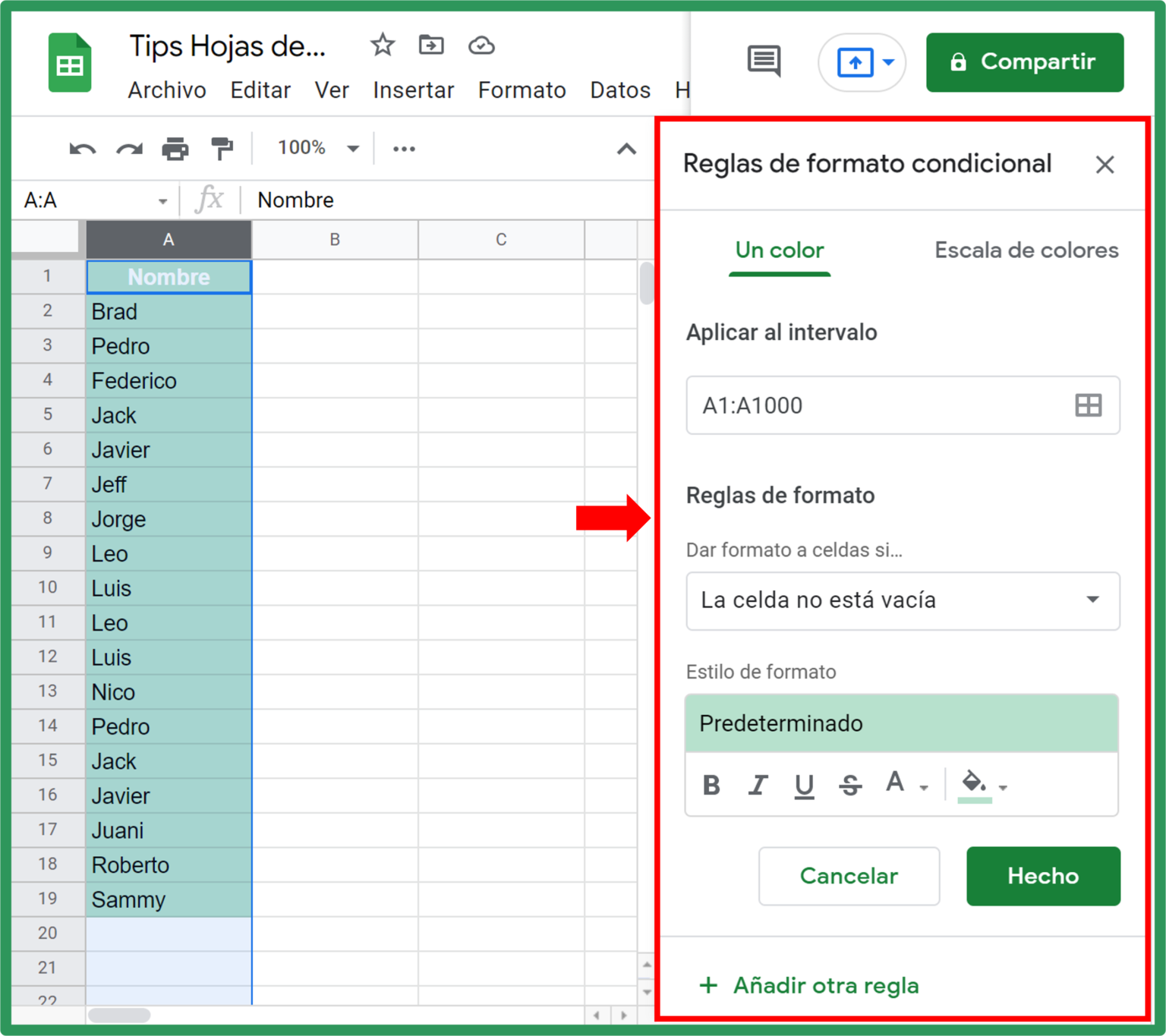Screen dimensions: 1166x1036
Task: Open the Insertar menu
Action: pos(414,90)
